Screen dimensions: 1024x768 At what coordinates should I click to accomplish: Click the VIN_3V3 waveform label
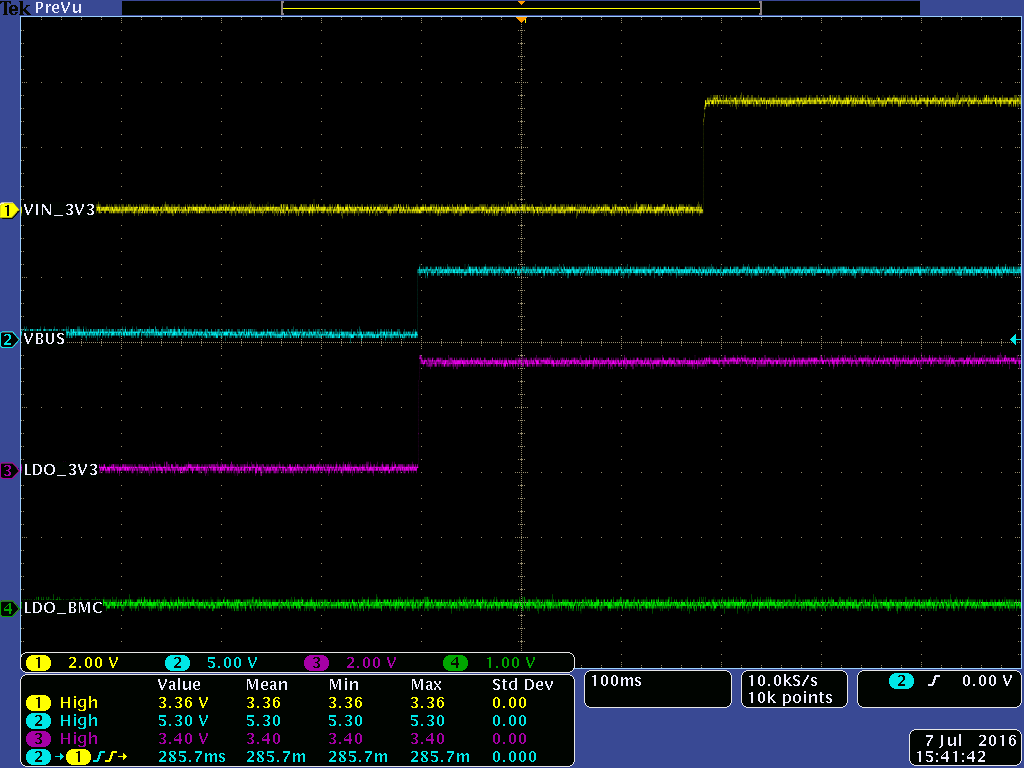tap(59, 210)
